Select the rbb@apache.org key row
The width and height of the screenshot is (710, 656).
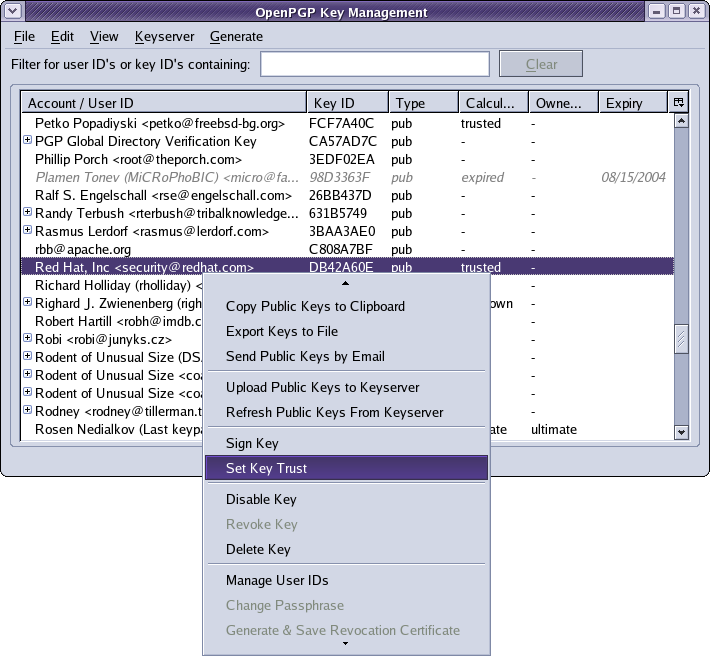pos(347,249)
